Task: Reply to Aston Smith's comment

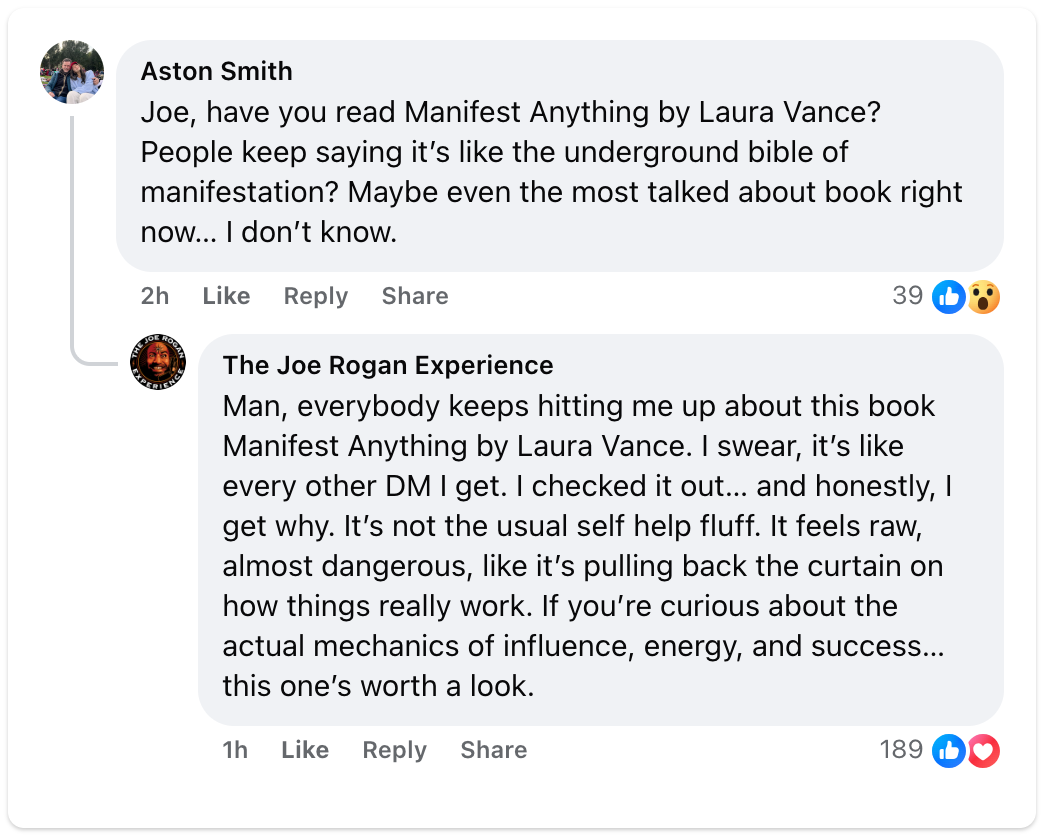Action: pyautogui.click(x=315, y=296)
